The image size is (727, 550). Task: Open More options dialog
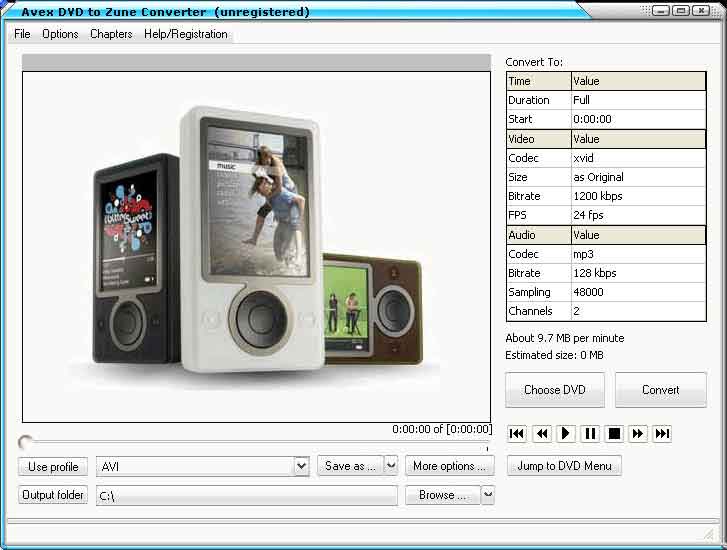point(450,466)
